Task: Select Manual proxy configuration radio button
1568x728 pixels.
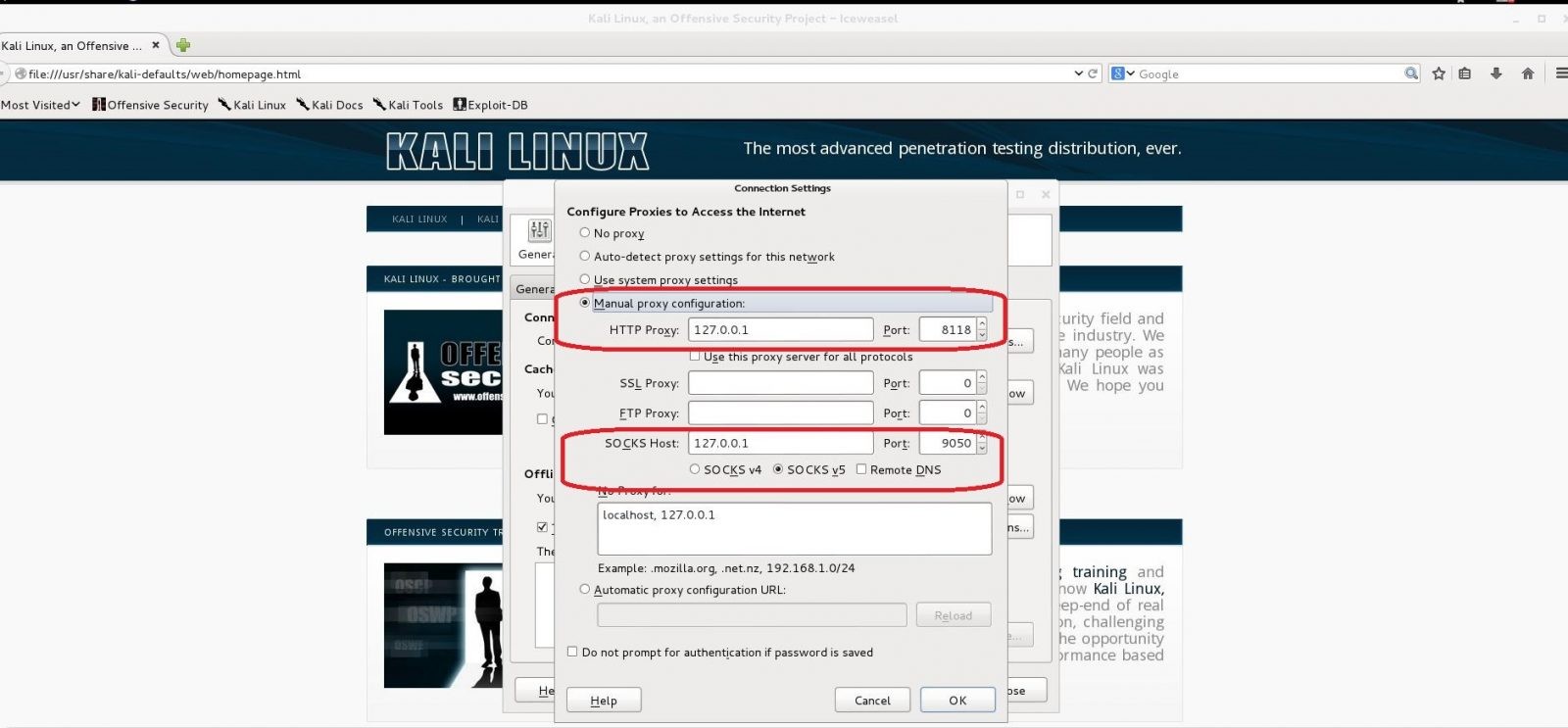Action: coord(585,303)
